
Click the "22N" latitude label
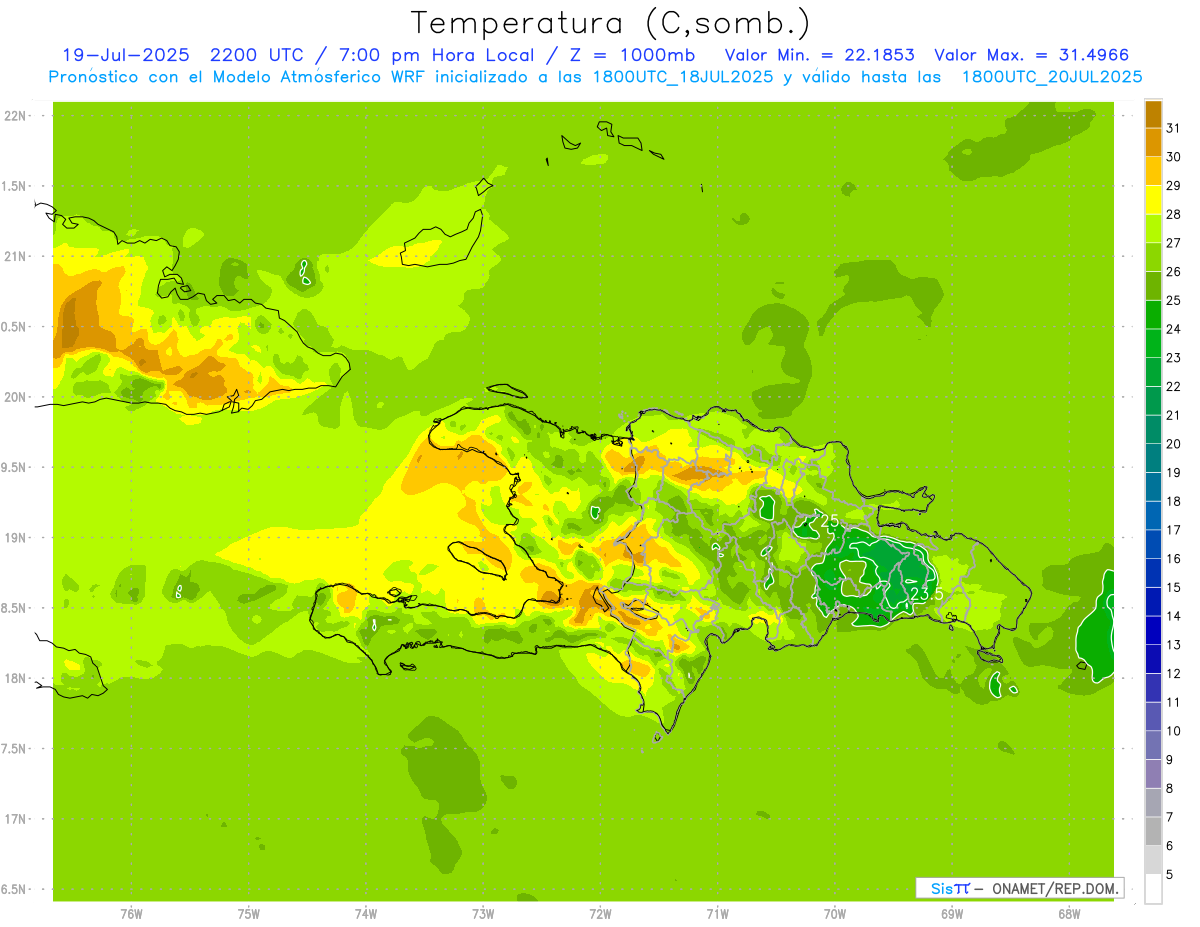point(15,116)
